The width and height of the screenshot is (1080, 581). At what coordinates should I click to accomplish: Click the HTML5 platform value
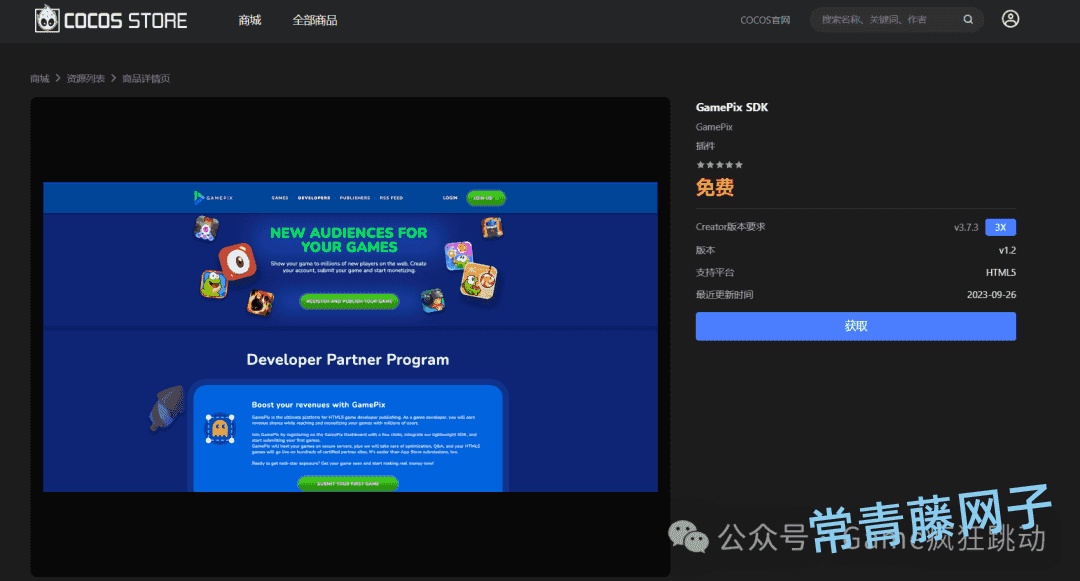1001,273
